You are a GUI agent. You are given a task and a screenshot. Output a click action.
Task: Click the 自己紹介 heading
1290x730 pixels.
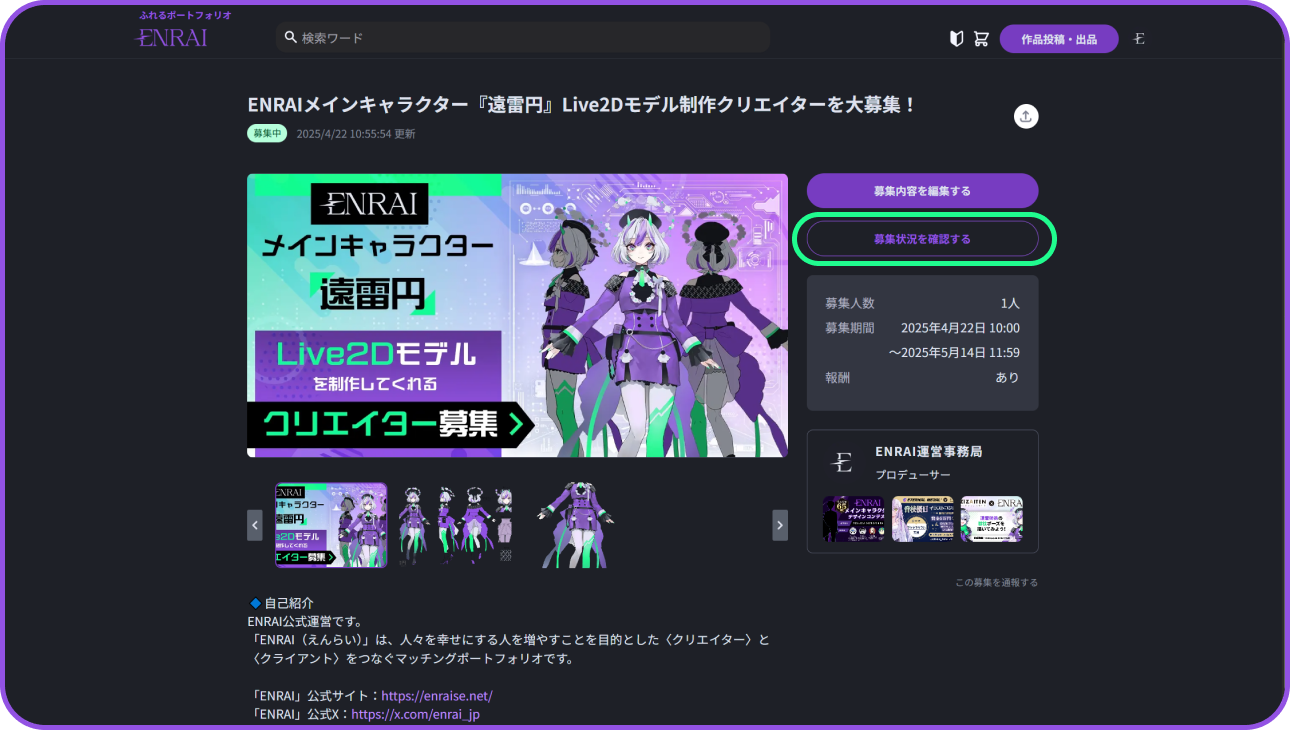click(289, 603)
